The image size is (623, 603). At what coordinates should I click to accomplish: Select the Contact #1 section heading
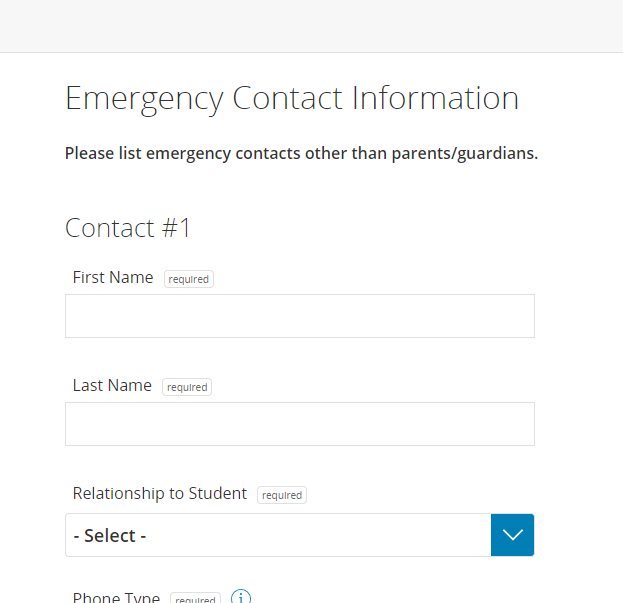[x=128, y=228]
